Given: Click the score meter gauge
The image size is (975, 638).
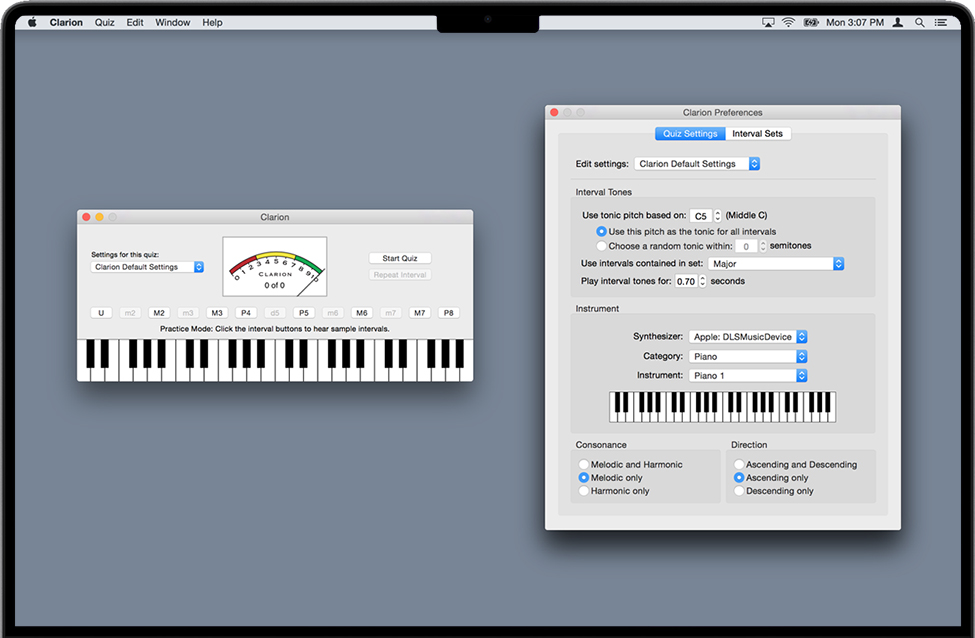Looking at the screenshot, I should [x=275, y=266].
